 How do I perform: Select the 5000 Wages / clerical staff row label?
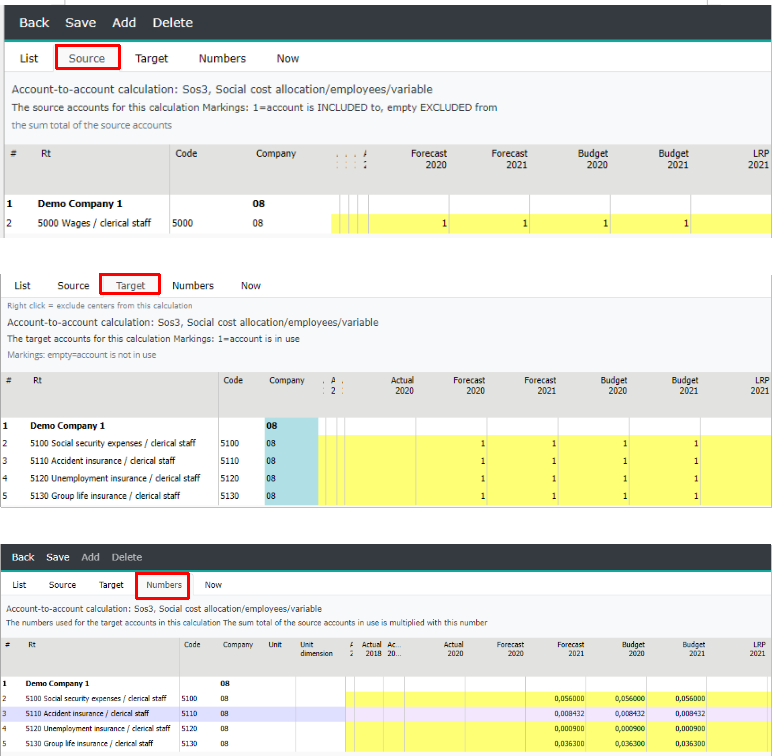click(x=94, y=223)
